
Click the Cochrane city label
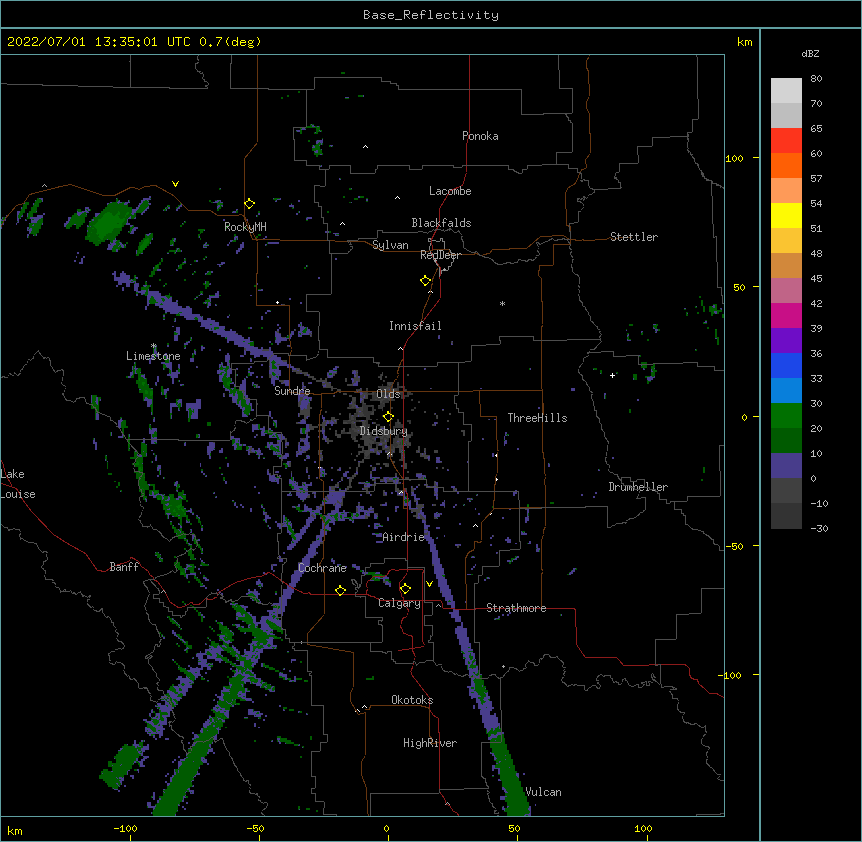click(322, 568)
